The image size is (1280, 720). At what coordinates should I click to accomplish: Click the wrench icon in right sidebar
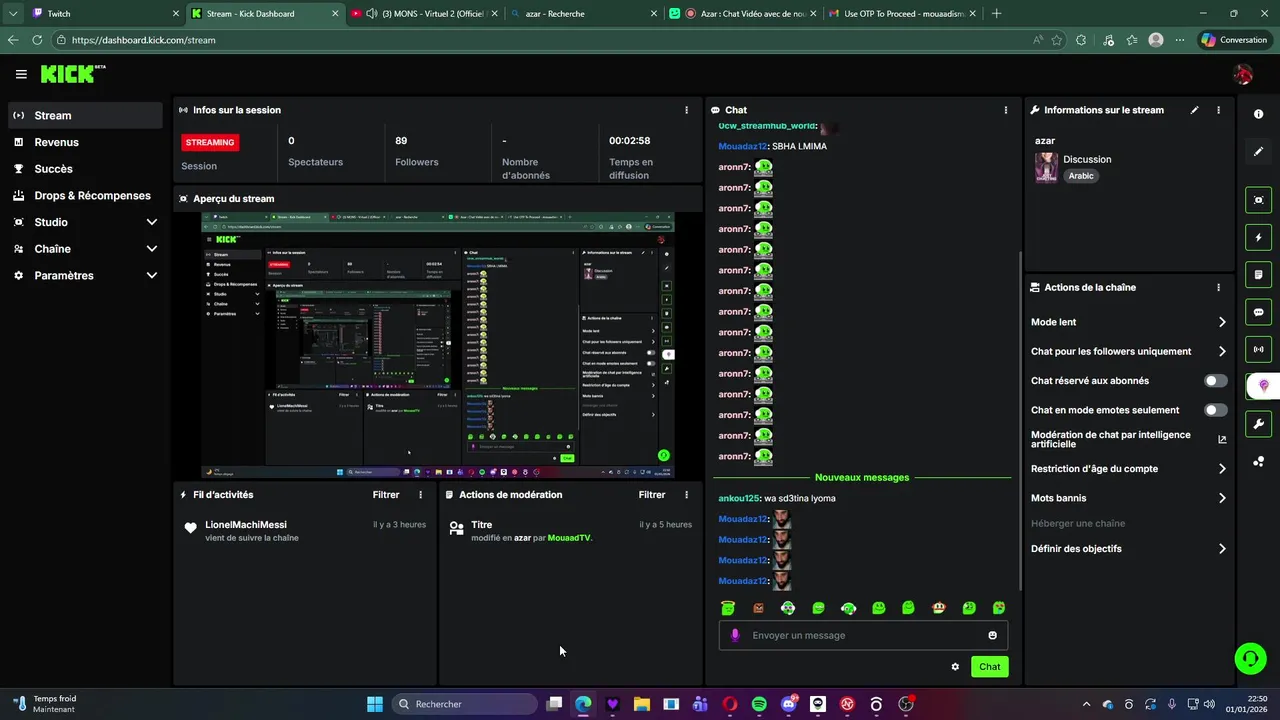point(1258,424)
